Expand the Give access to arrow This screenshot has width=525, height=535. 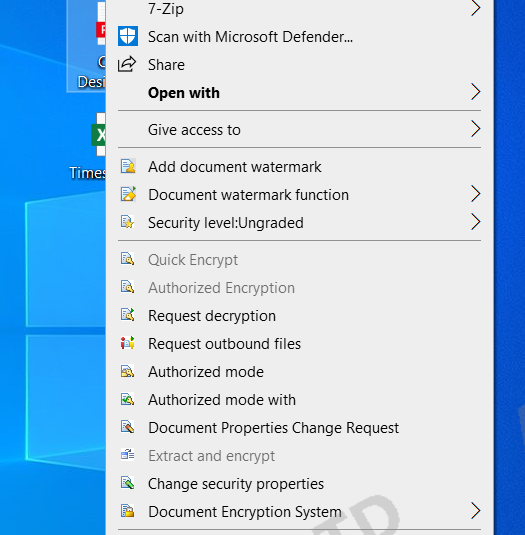point(476,129)
